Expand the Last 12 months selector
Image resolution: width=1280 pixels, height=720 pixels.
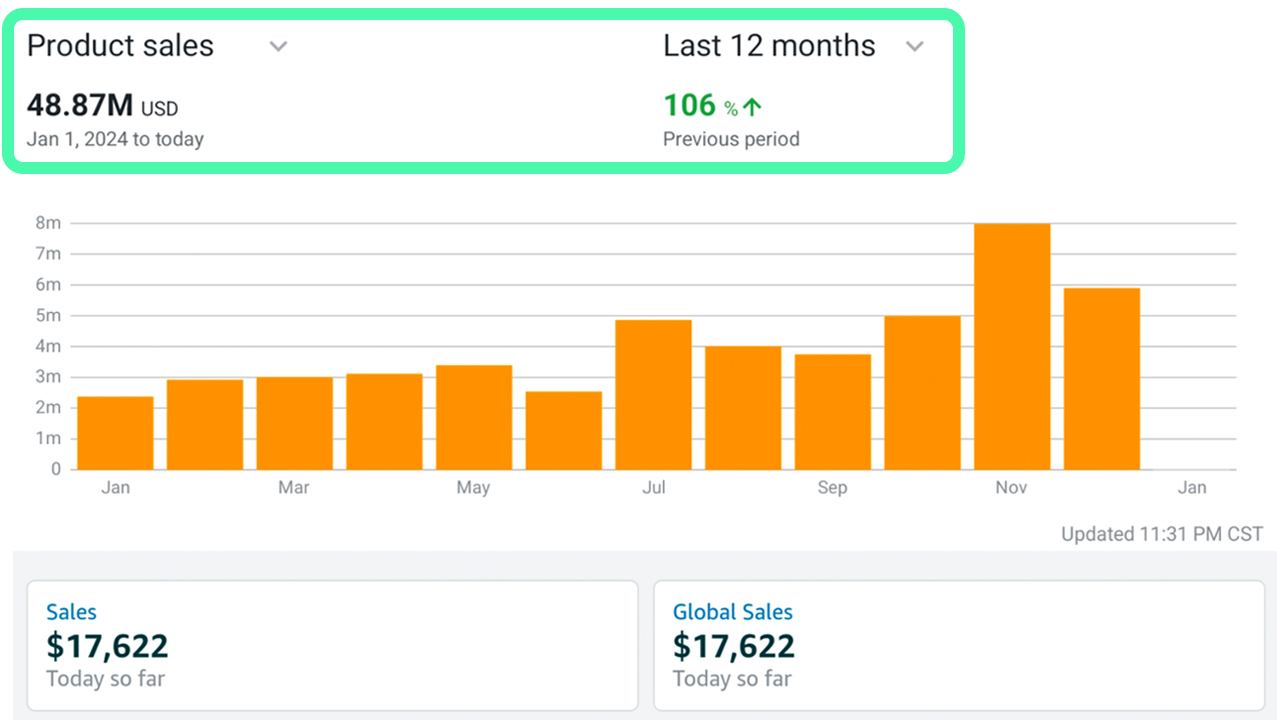(x=915, y=46)
